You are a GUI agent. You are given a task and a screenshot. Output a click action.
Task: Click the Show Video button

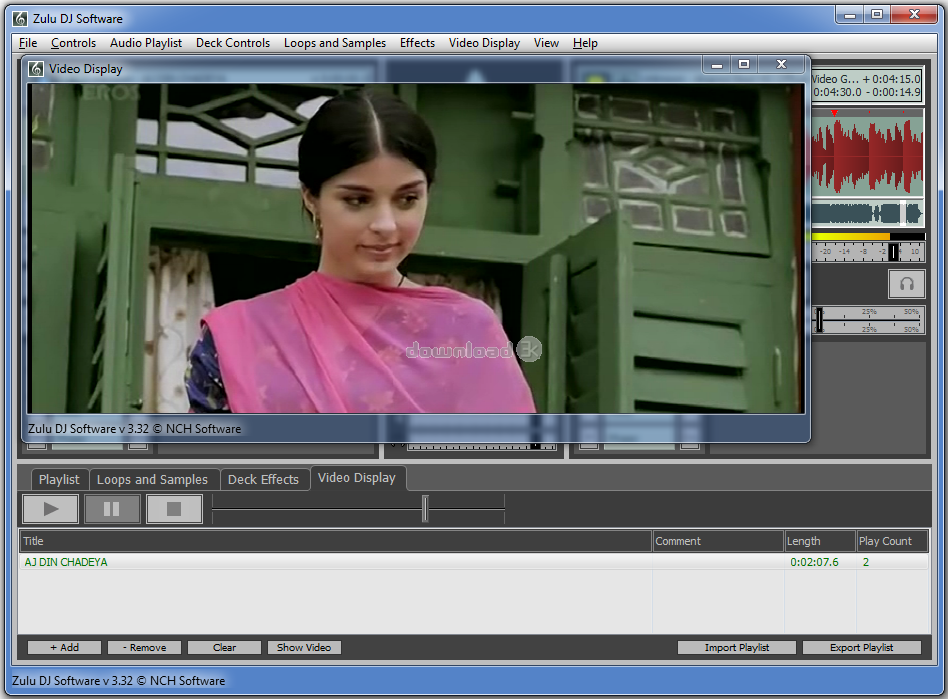click(x=304, y=648)
